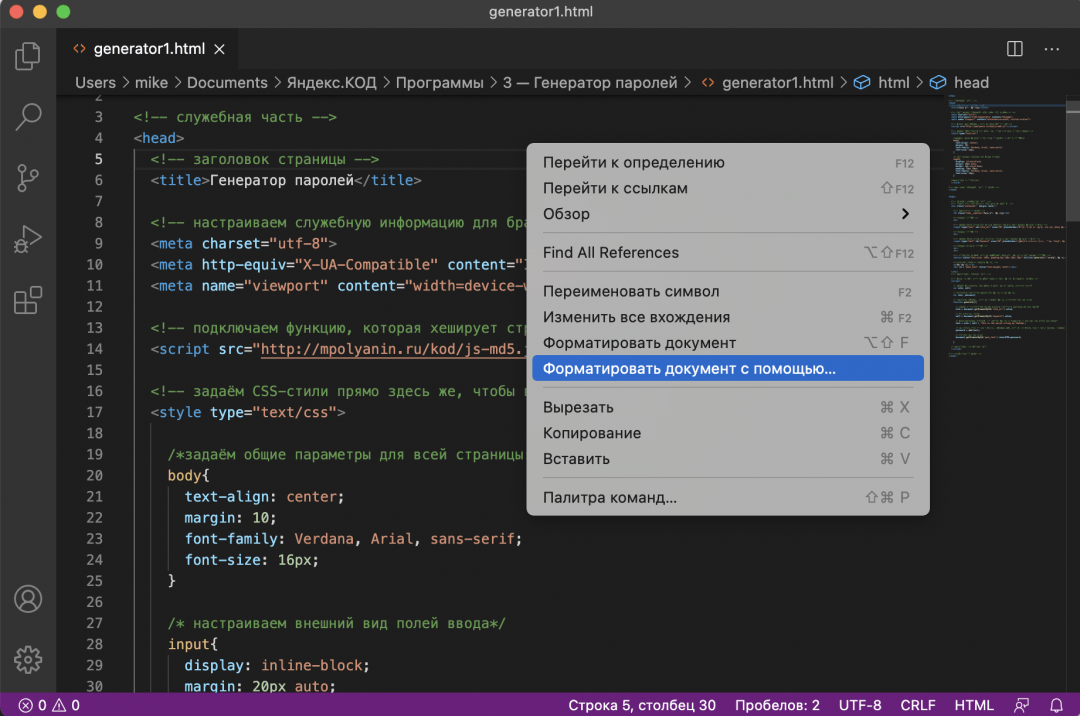Screen dimensions: 1080x716
Task: Click the errors and warnings indicator
Action: click(49, 705)
